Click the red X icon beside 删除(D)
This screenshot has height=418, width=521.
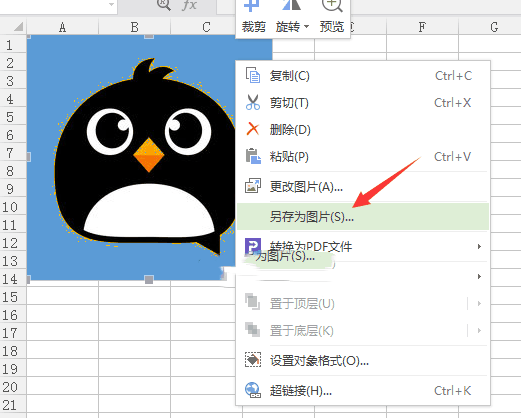(x=253, y=129)
